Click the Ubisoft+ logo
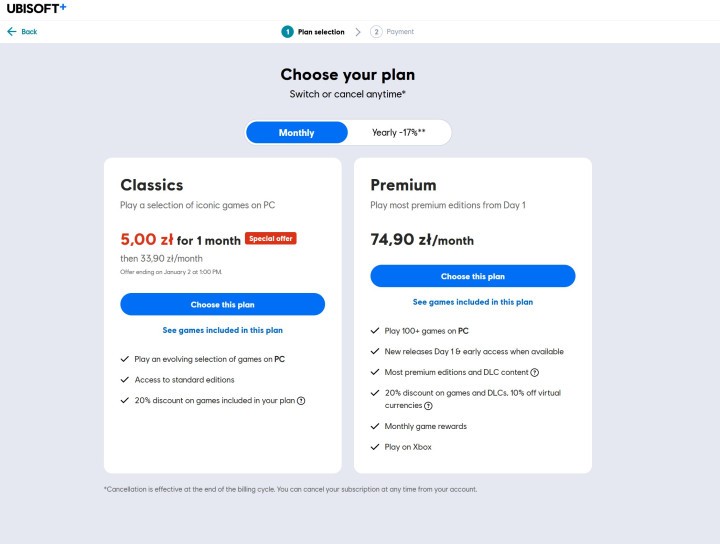 [x=36, y=8]
